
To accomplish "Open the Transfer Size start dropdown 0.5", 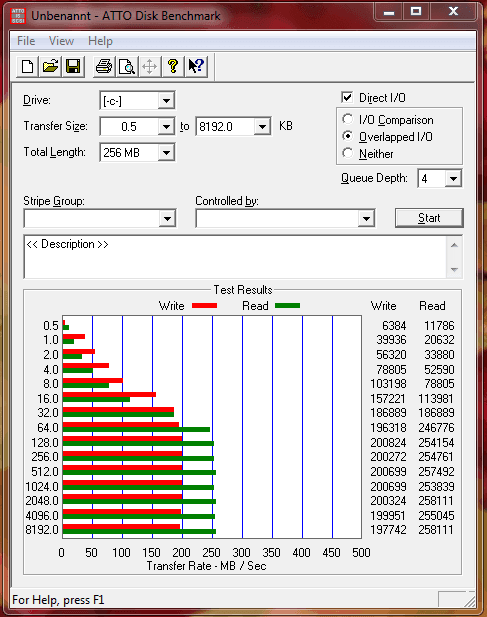I will [166, 126].
